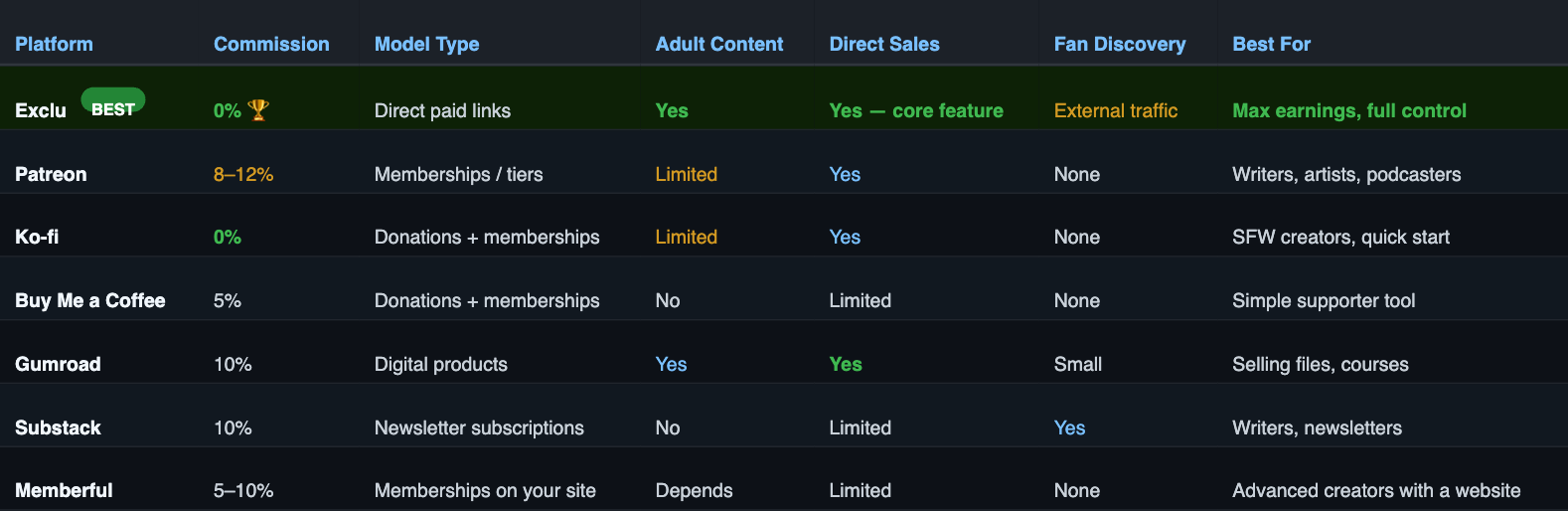
Task: Click the Commission column header
Action: [271, 44]
